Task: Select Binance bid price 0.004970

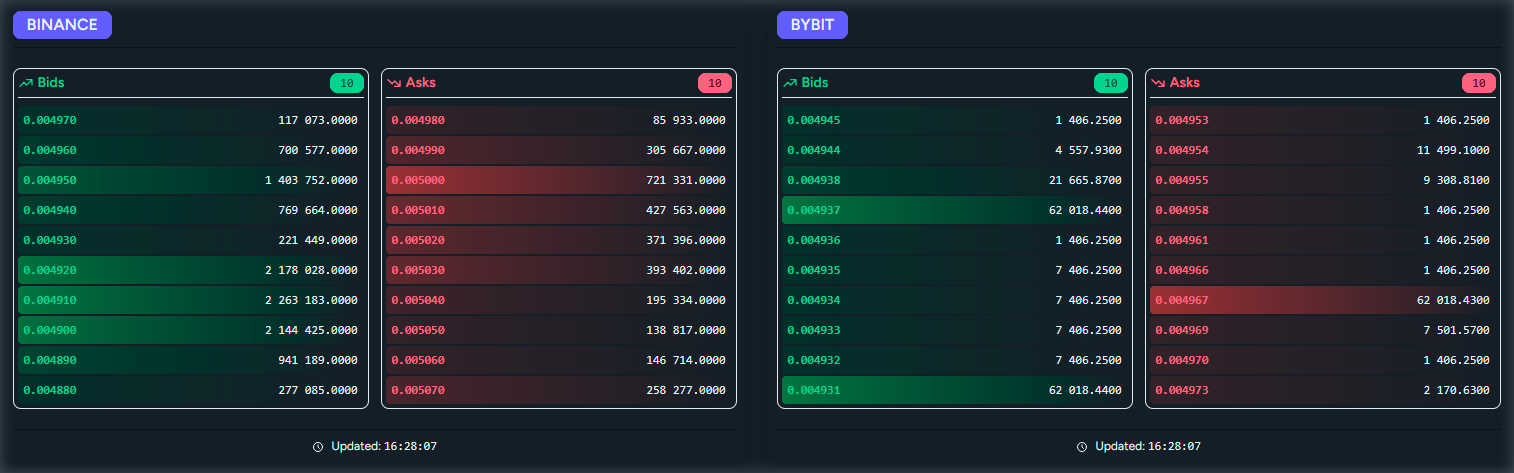Action: pyautogui.click(x=50, y=120)
